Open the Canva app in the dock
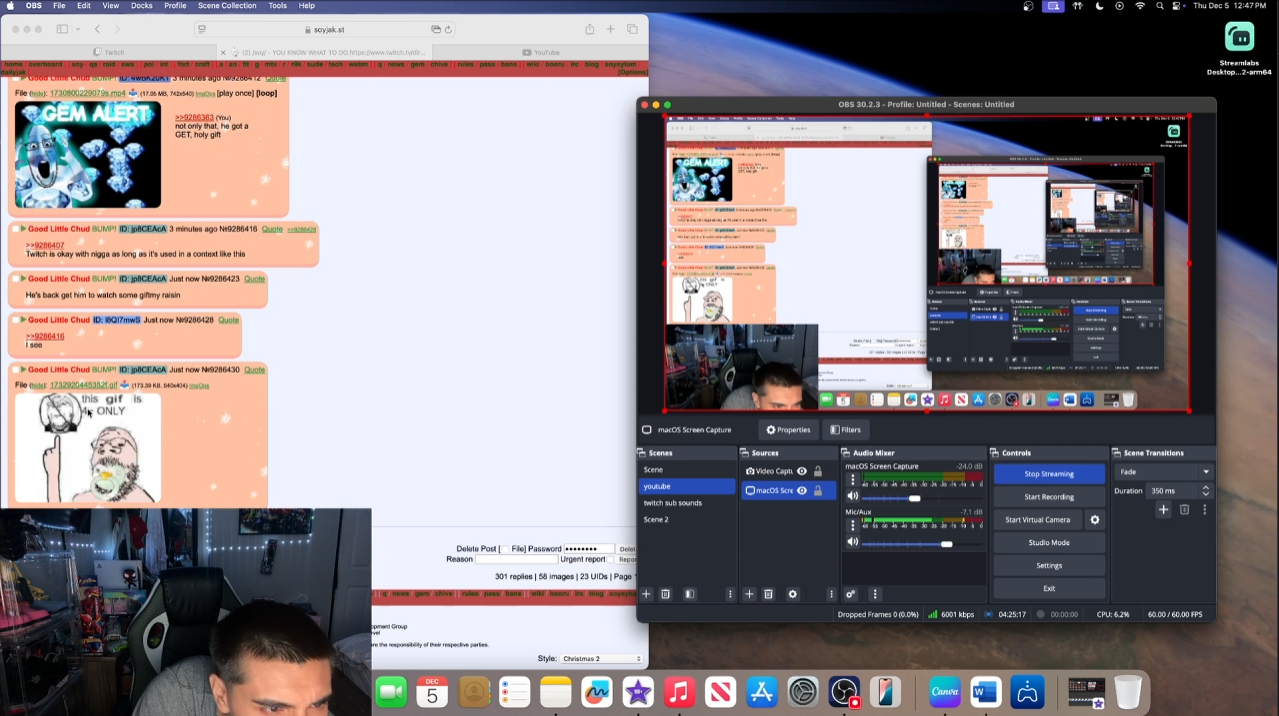Image resolution: width=1279 pixels, height=716 pixels. 944,692
